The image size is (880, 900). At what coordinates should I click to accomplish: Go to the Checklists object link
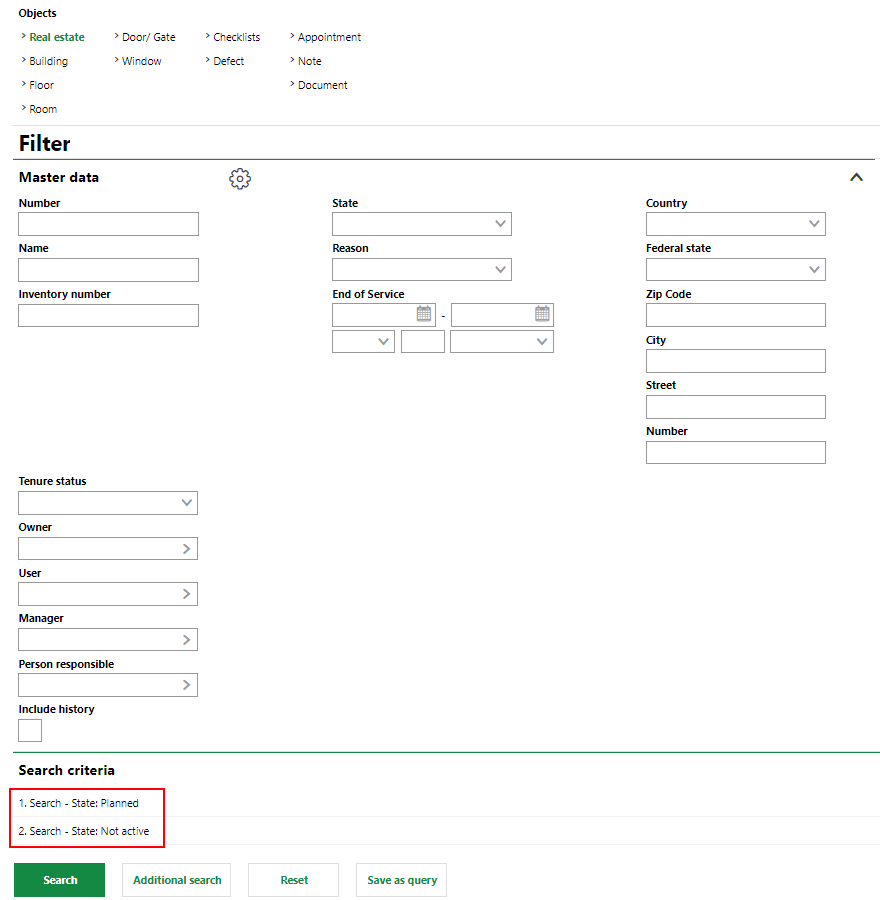pyautogui.click(x=236, y=37)
